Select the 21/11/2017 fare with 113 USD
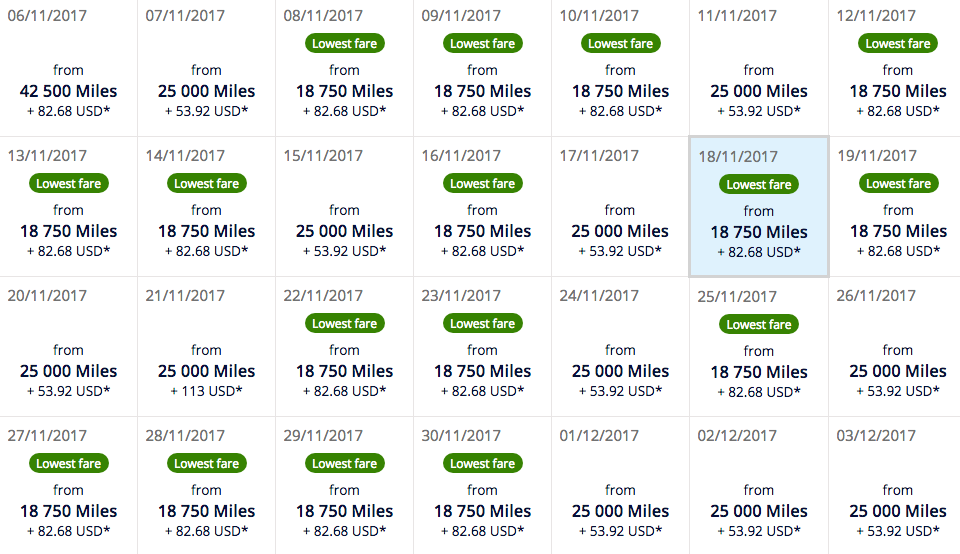Viewport: 960px width, 554px height. coord(206,360)
